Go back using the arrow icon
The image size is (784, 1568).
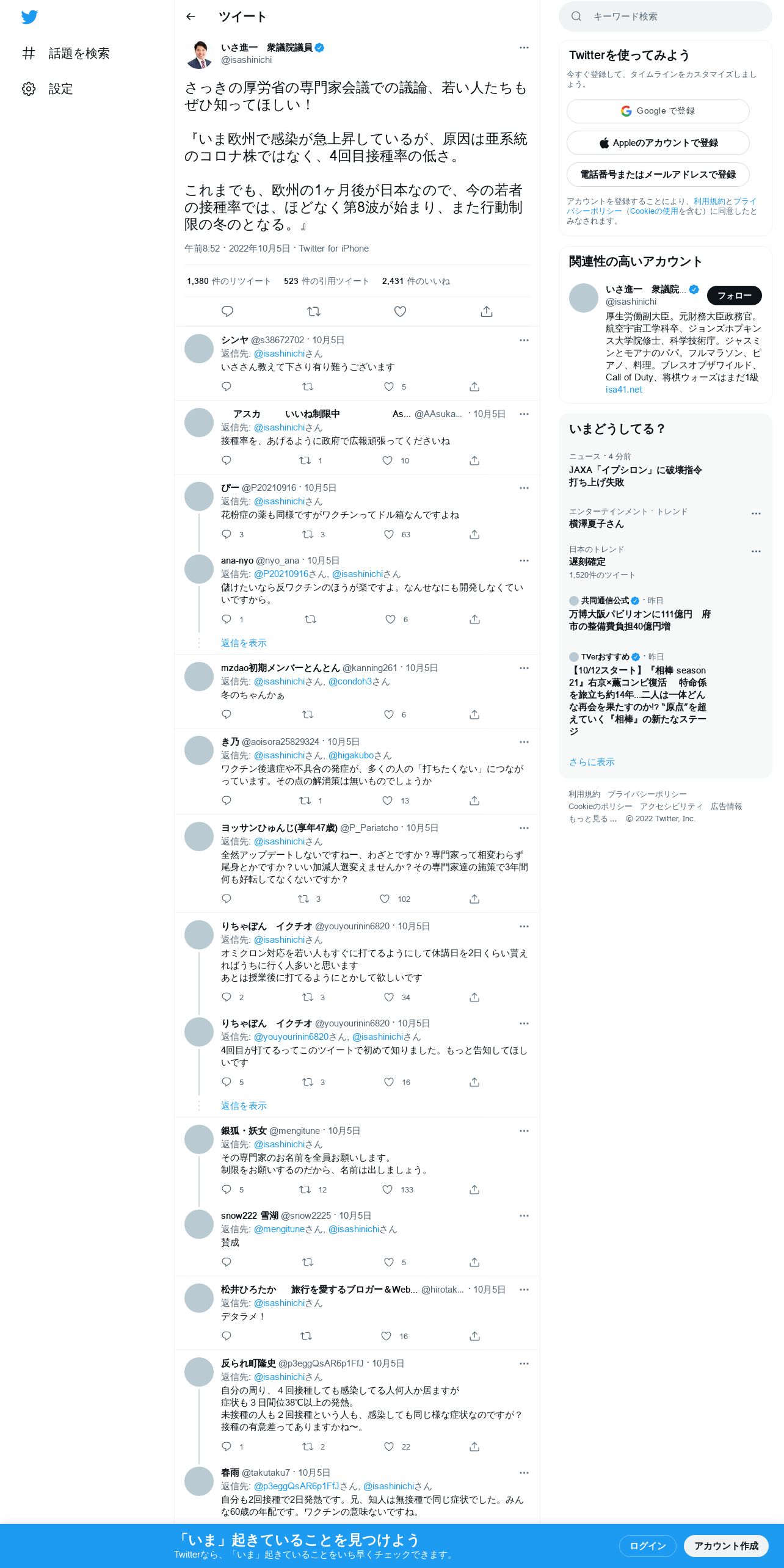[191, 17]
